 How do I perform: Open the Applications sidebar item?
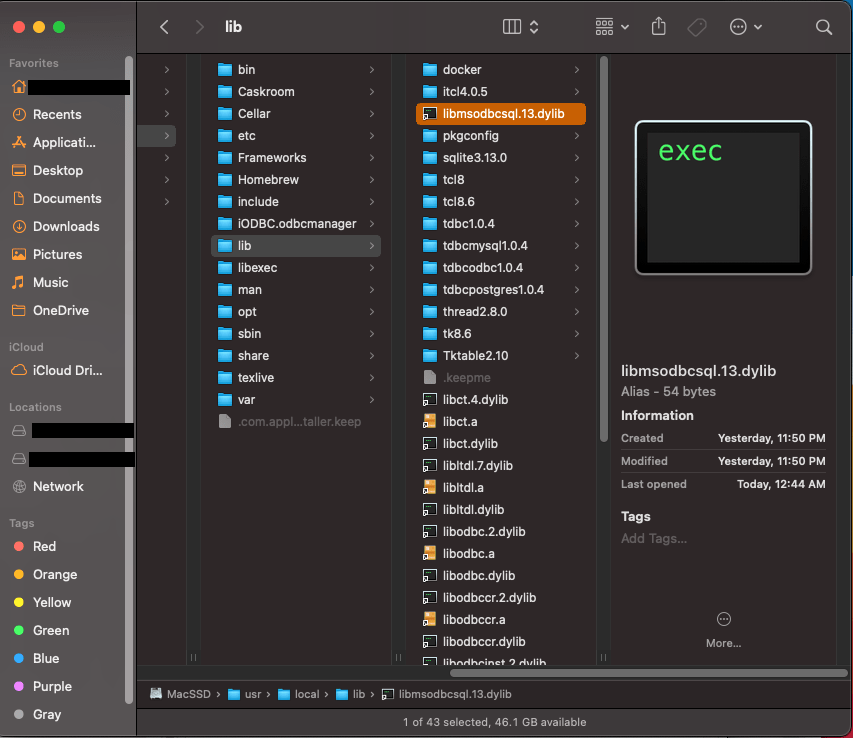(65, 142)
